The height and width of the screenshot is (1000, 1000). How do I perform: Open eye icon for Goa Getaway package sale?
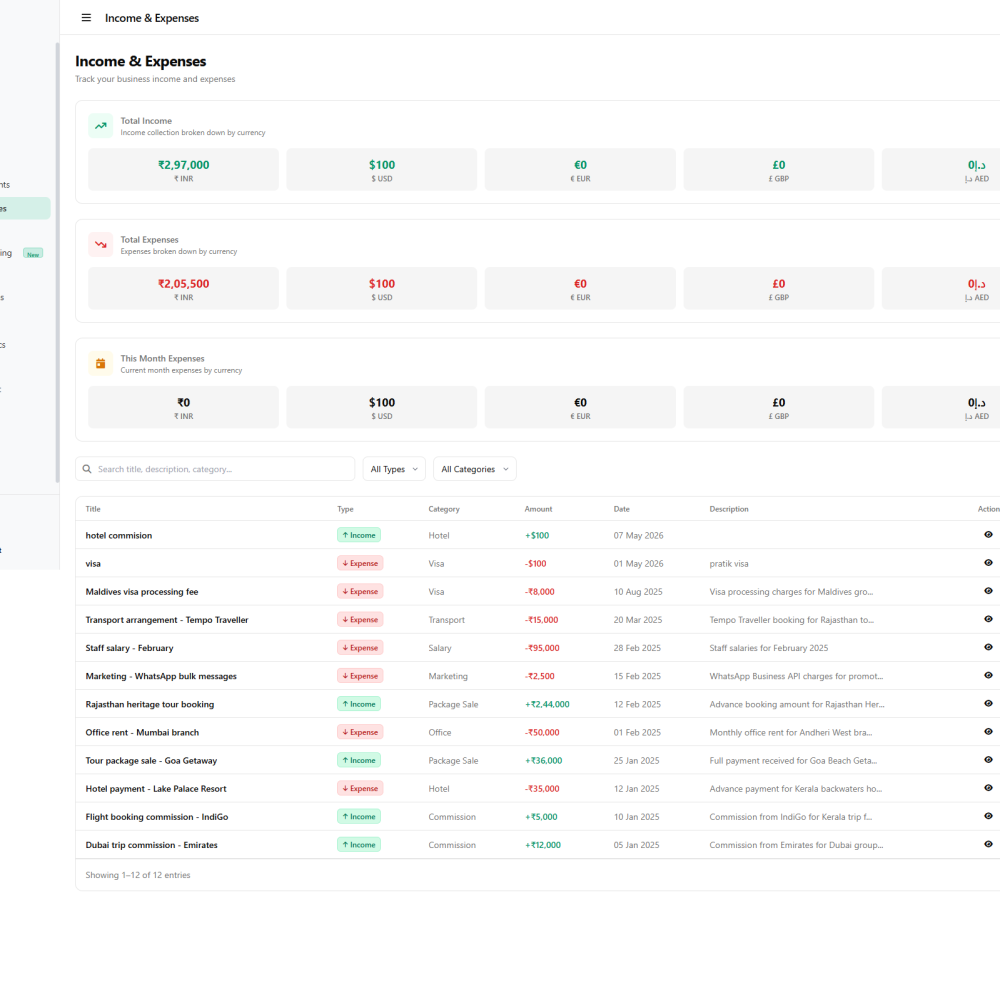[988, 759]
